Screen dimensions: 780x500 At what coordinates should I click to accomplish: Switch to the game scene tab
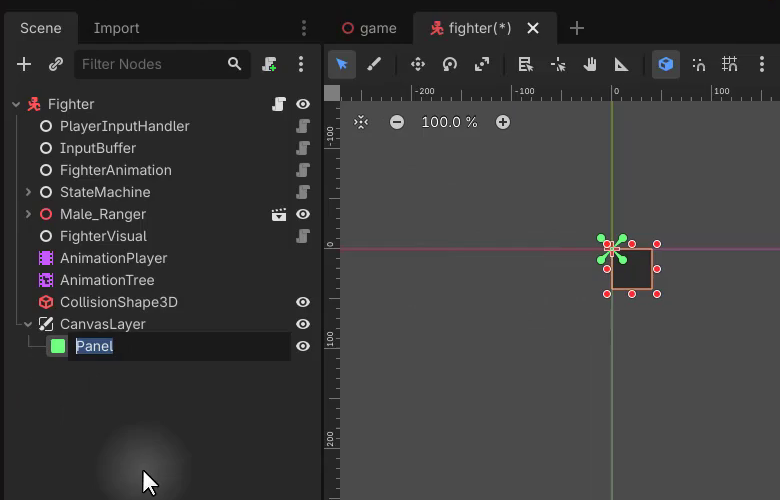pyautogui.click(x=369, y=28)
